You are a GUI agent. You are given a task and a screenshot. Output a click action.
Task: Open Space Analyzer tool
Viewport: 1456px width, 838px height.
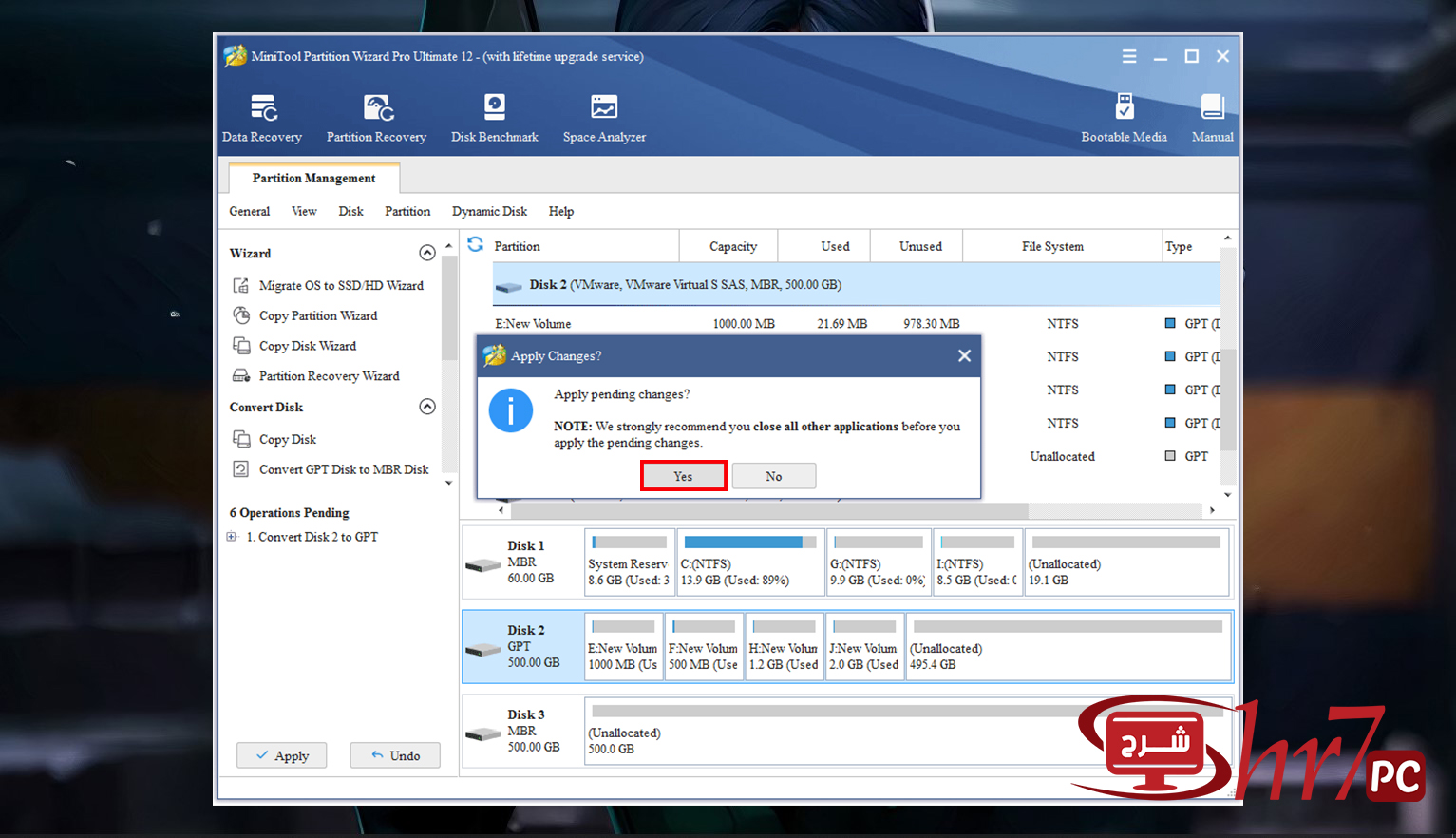click(604, 119)
